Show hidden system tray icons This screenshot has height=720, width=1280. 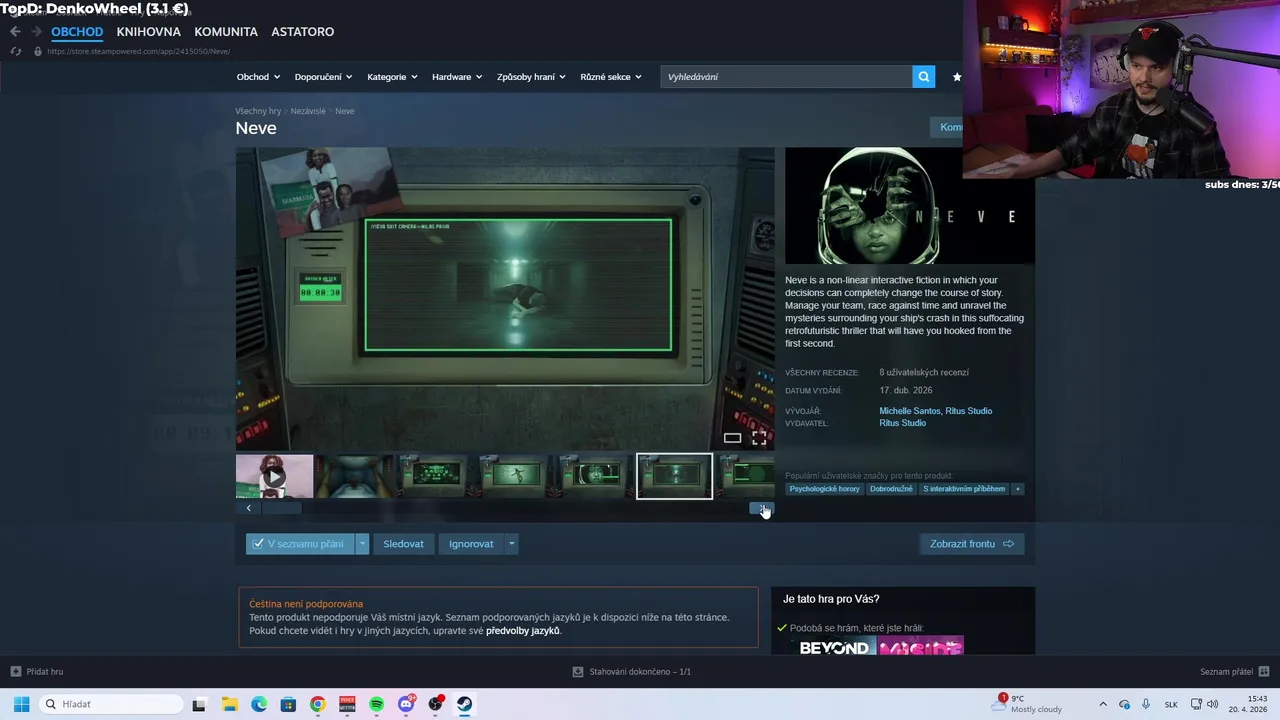[x=1103, y=704]
